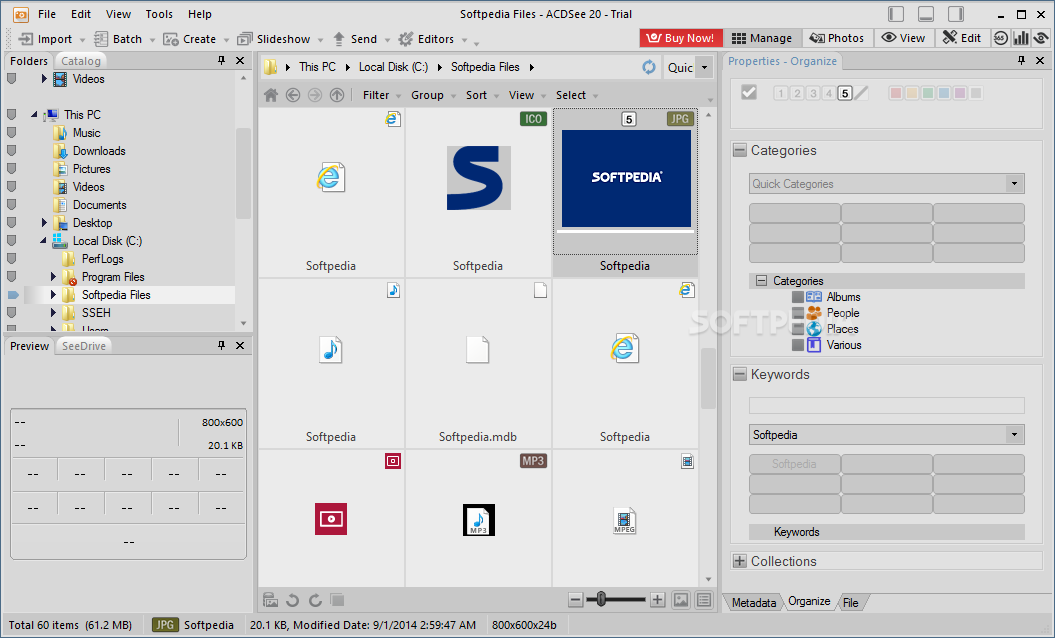
Task: Check the Various category box
Action: [798, 345]
